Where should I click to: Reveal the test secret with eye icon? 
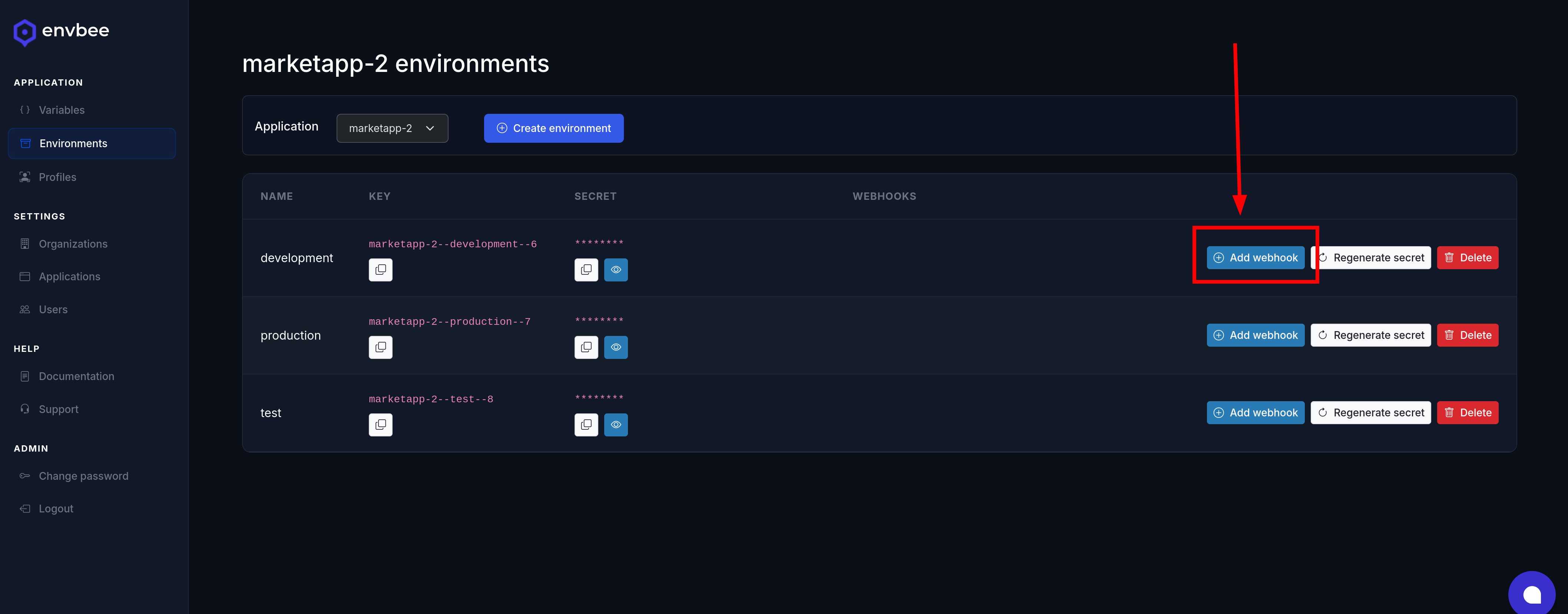616,425
